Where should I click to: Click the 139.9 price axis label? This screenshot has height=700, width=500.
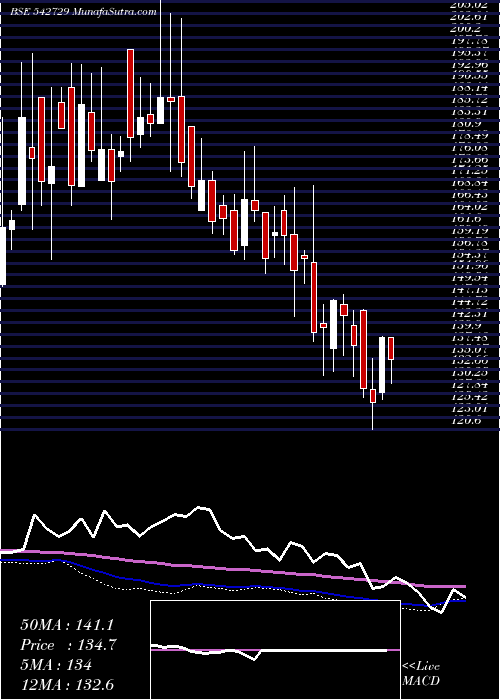point(467,326)
